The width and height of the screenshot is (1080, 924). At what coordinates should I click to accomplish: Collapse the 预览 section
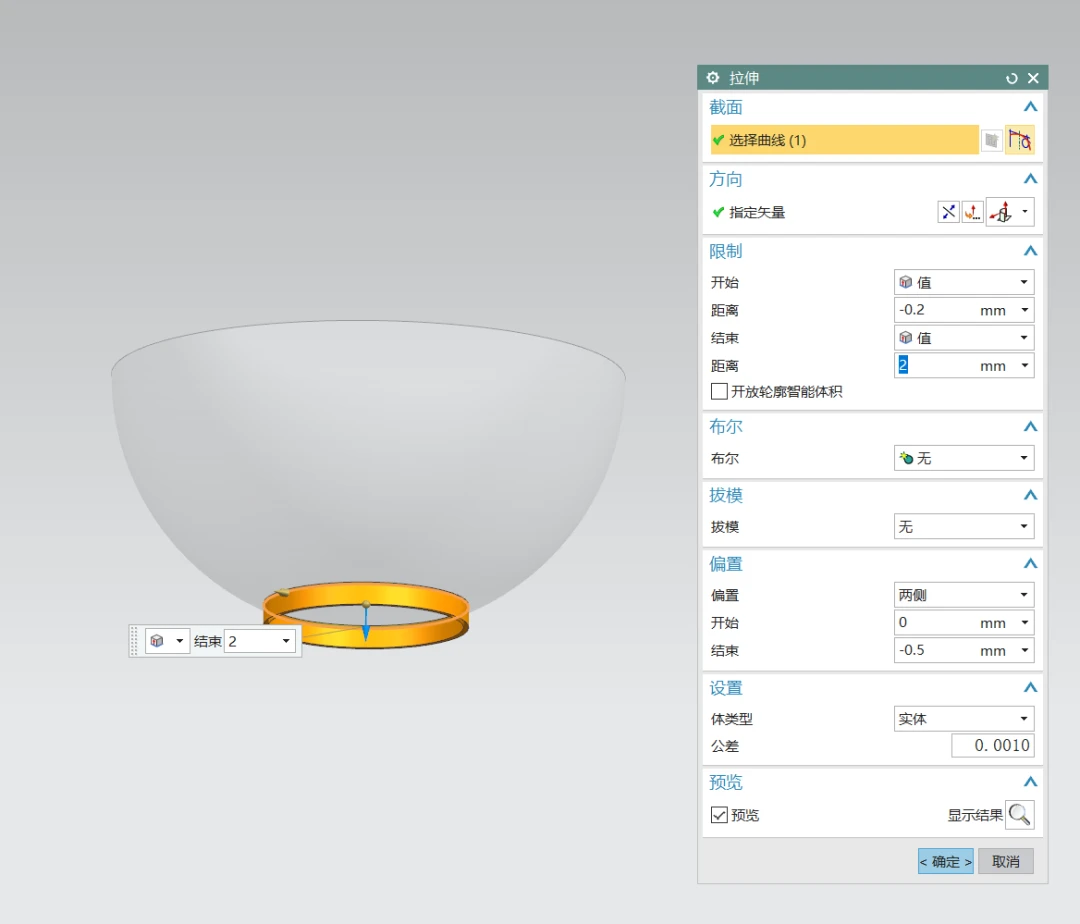point(1030,782)
